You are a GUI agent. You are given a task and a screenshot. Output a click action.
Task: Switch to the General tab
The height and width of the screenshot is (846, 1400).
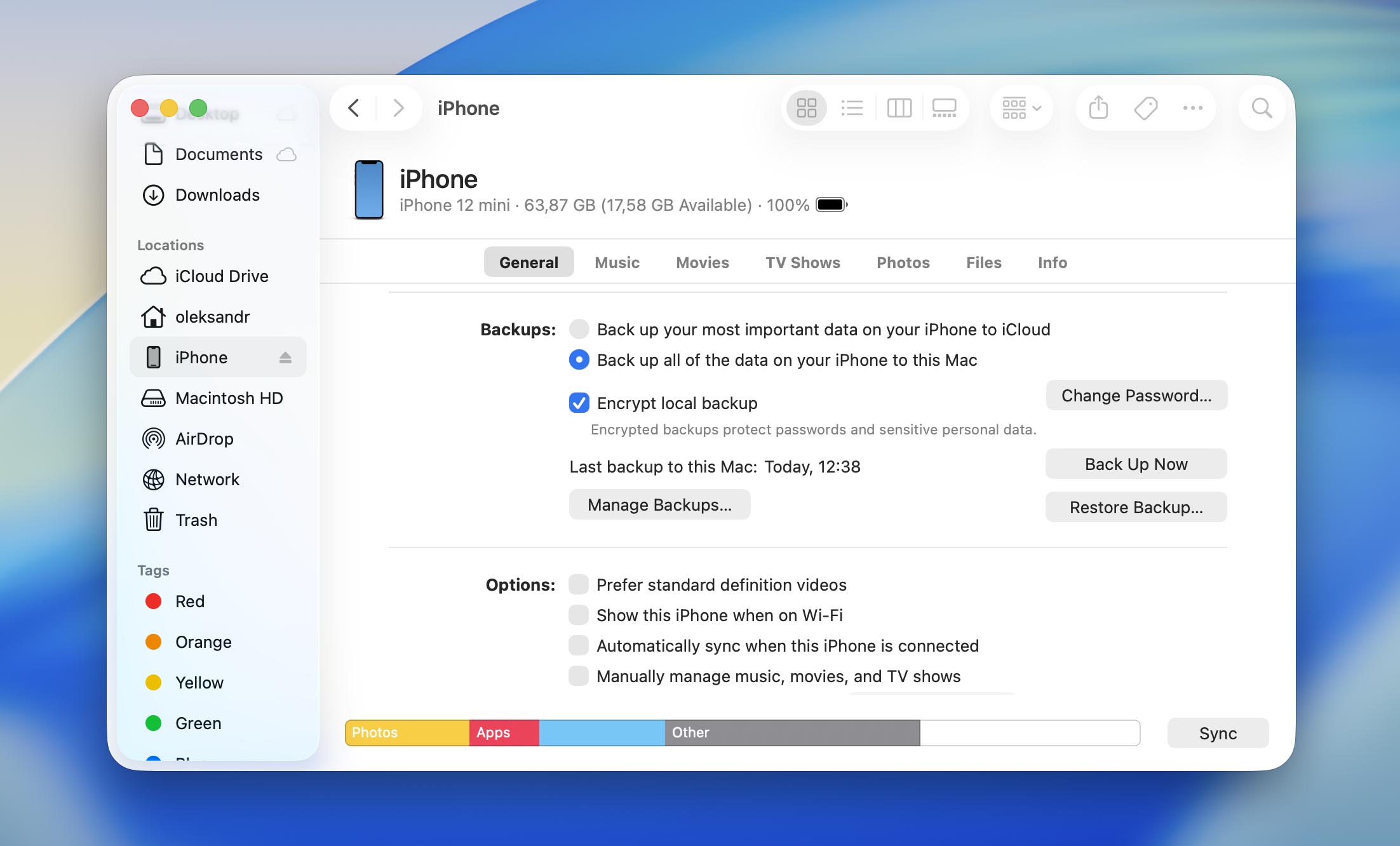coord(528,262)
